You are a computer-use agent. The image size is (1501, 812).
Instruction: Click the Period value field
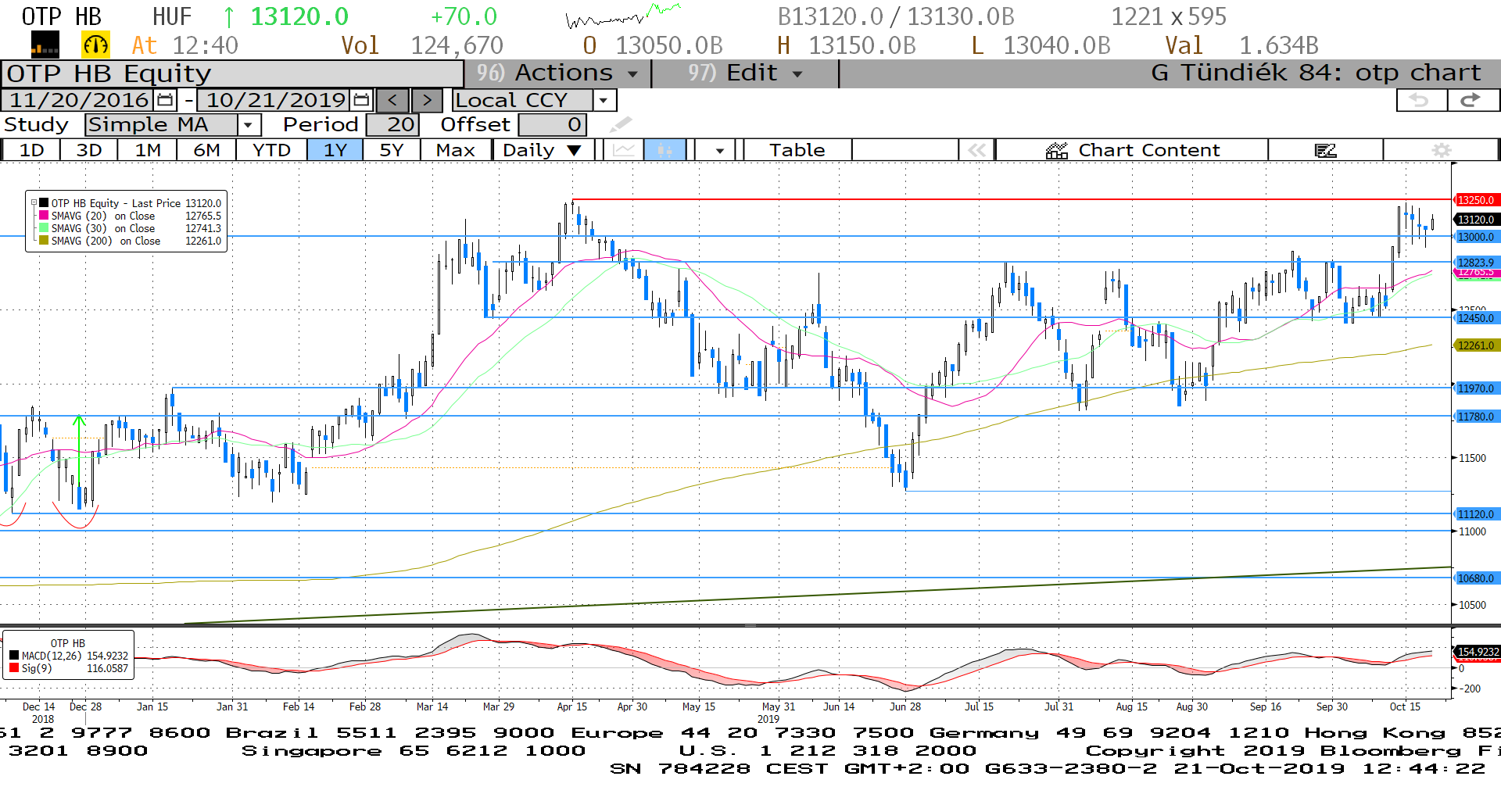393,125
